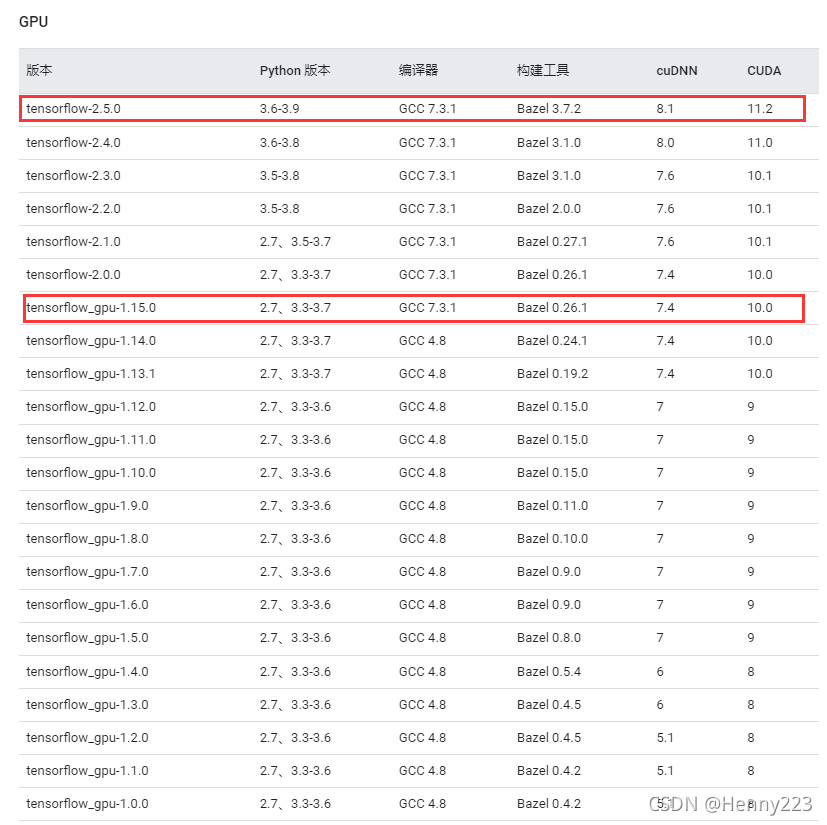Click the tensorflow_gpu-1.8.0 version cell
The height and width of the screenshot is (825, 827).
87,539
